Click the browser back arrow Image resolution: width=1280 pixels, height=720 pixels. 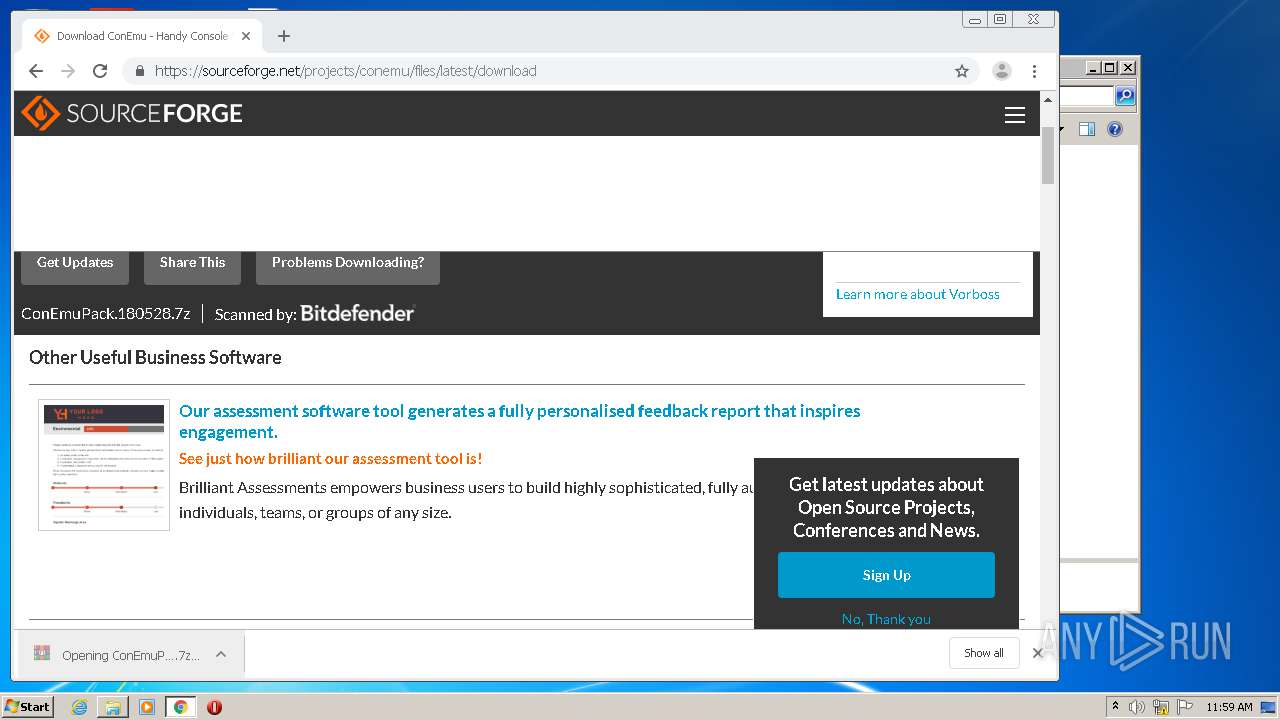click(x=36, y=71)
